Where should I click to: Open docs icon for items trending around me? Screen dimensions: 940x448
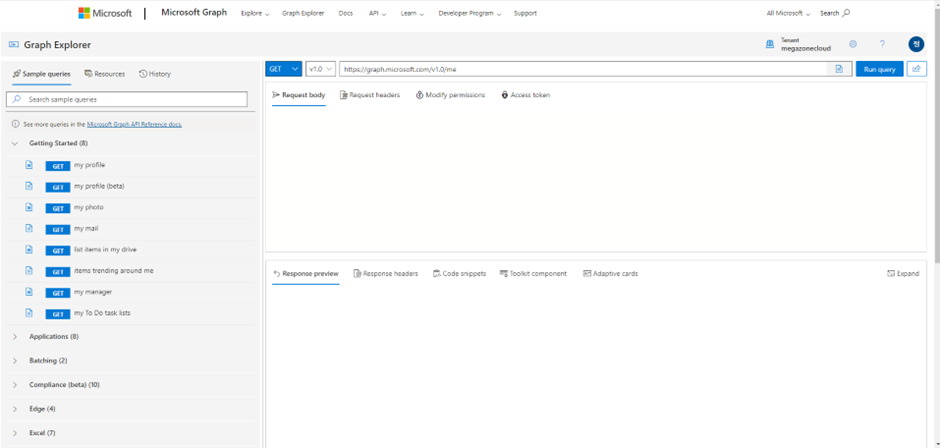29,270
